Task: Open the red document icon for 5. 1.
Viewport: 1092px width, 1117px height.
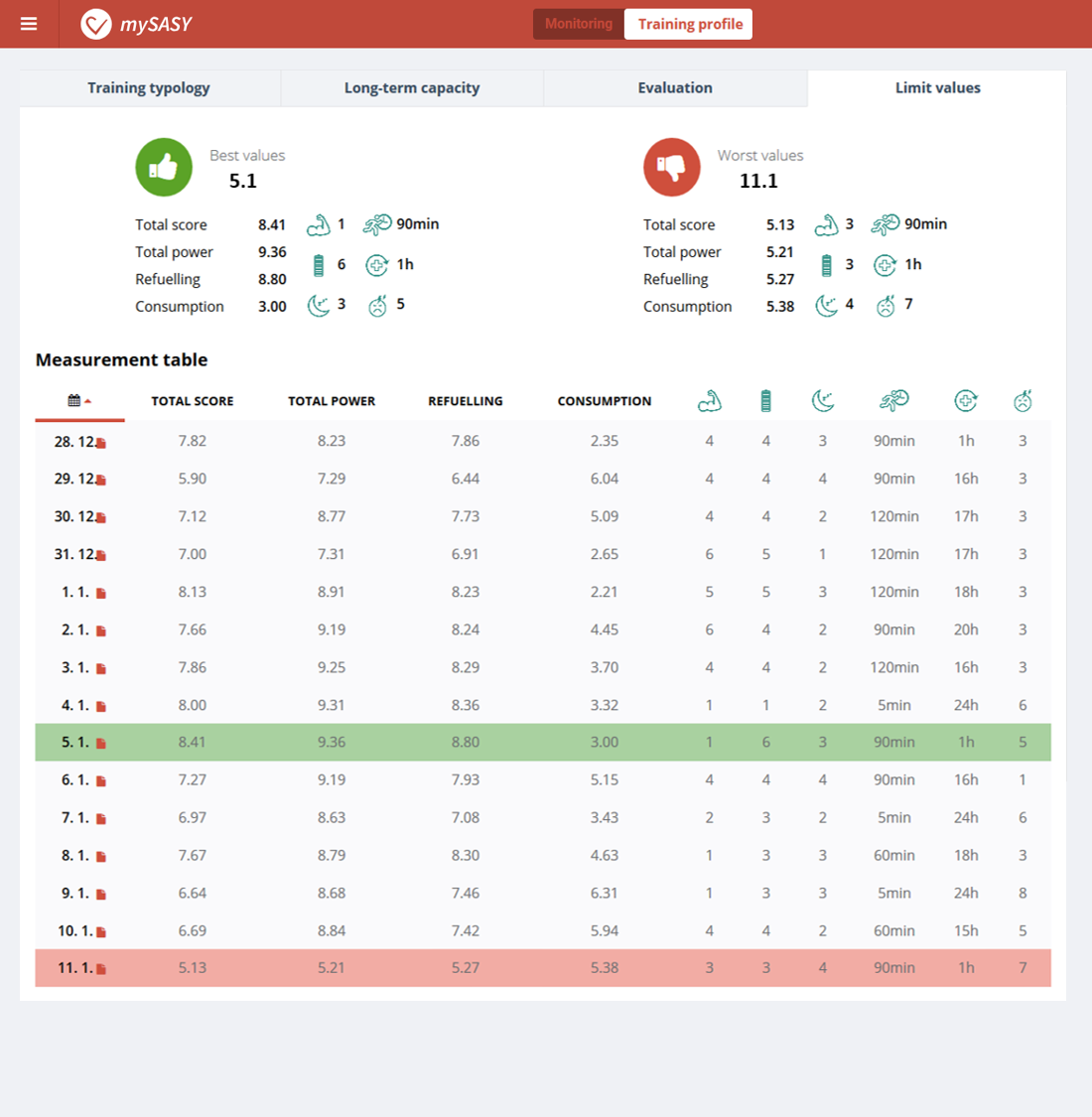Action: pyautogui.click(x=101, y=743)
